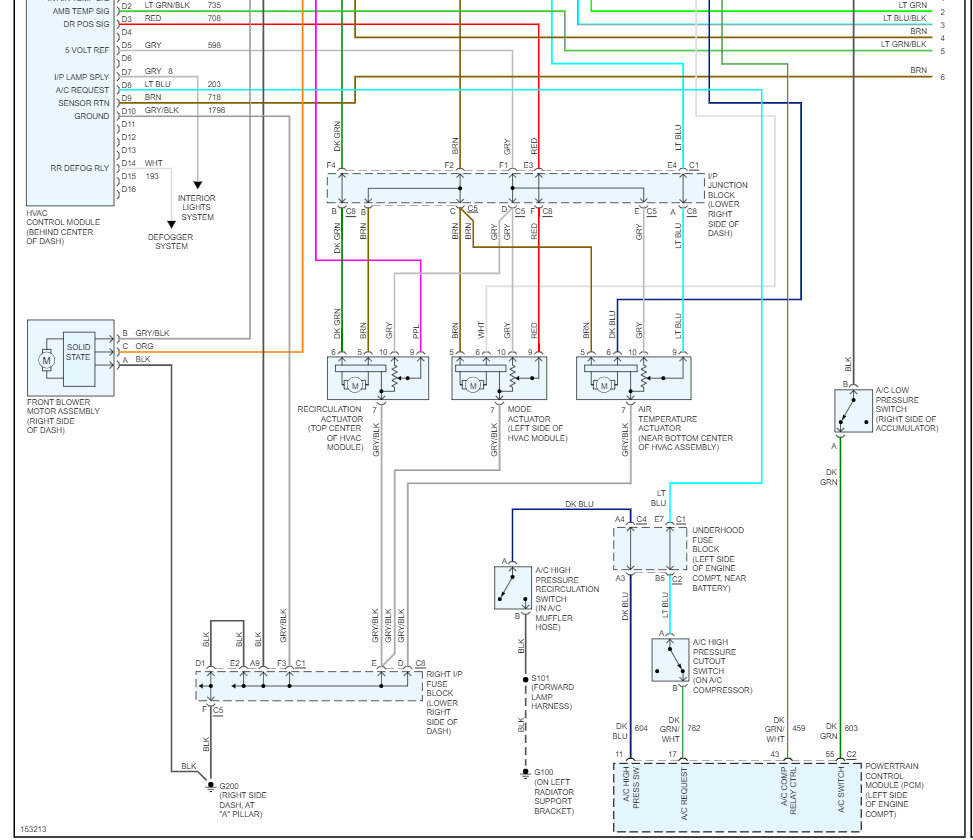Click the S101 splice dot
This screenshot has height=840, width=973.
[526, 679]
